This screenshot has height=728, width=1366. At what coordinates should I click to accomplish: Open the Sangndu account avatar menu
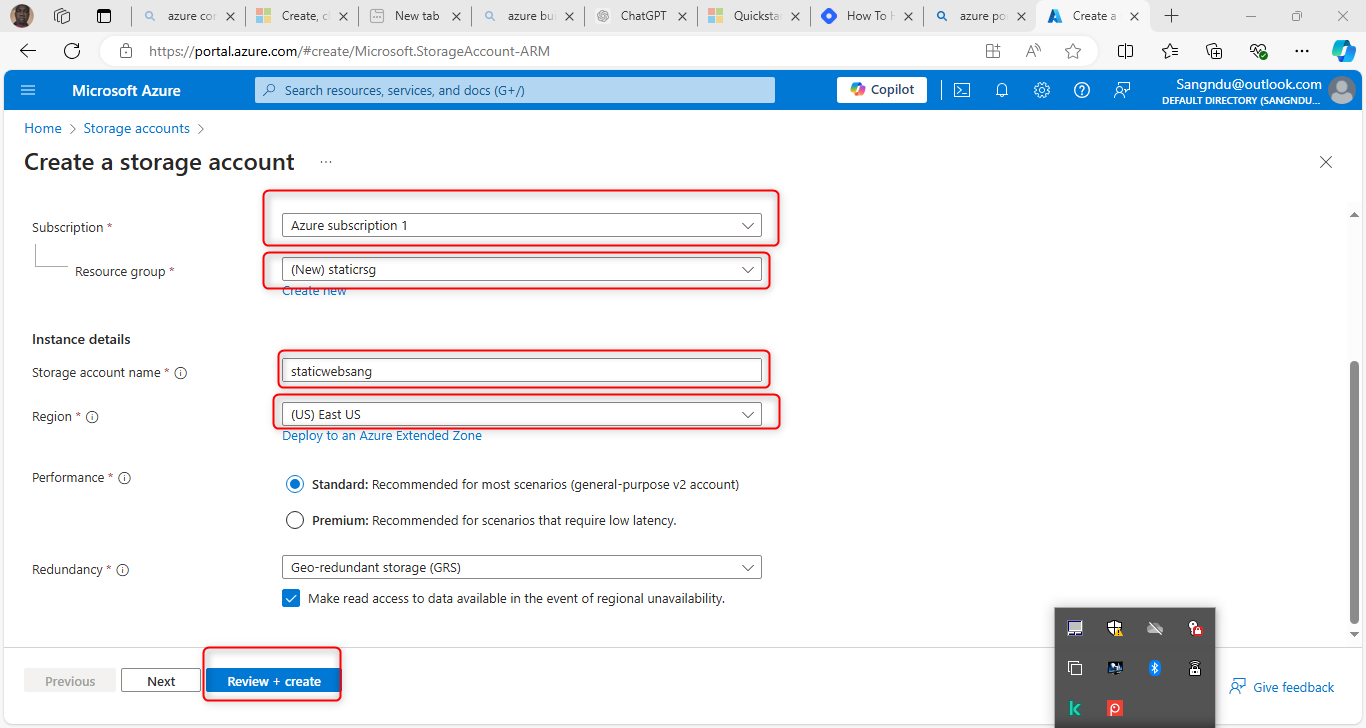coord(1342,90)
